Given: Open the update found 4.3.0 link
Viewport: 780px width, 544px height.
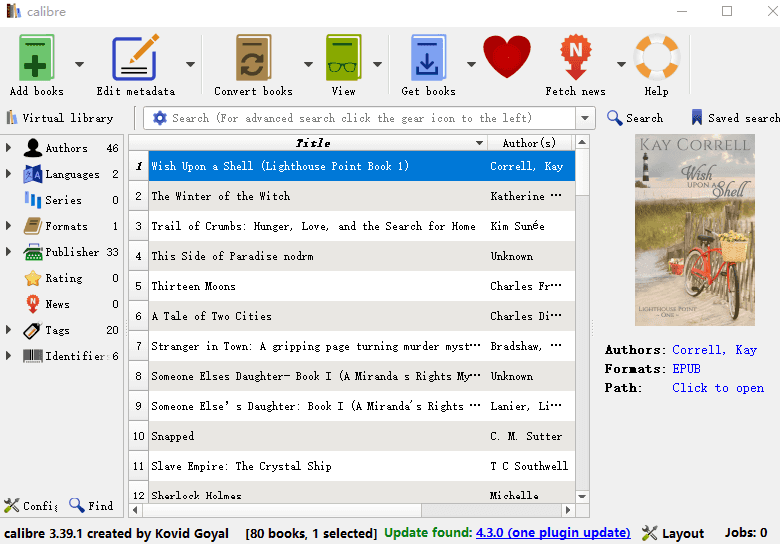Looking at the screenshot, I should [553, 533].
